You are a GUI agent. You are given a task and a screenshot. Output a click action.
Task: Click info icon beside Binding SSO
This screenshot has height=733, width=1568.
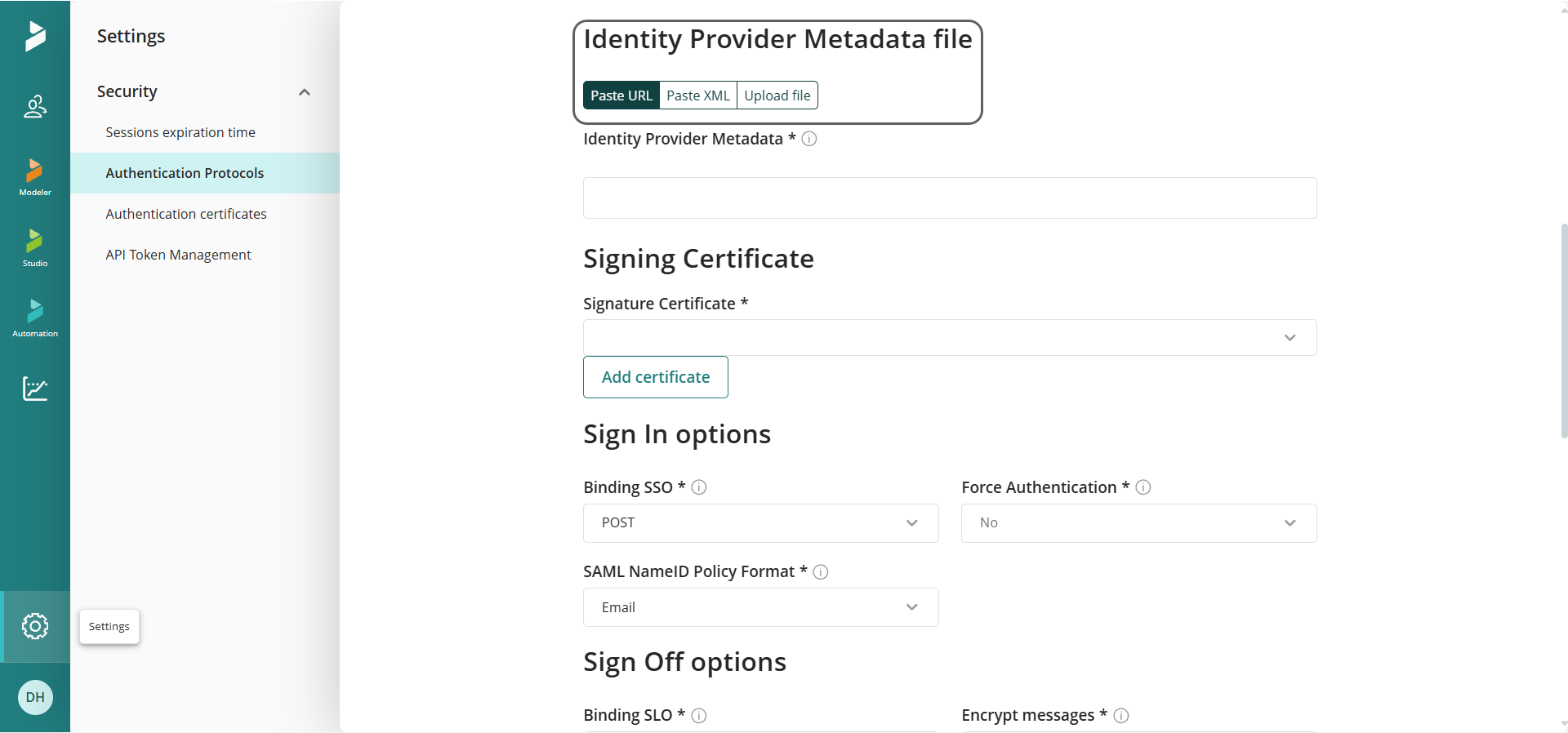(699, 487)
